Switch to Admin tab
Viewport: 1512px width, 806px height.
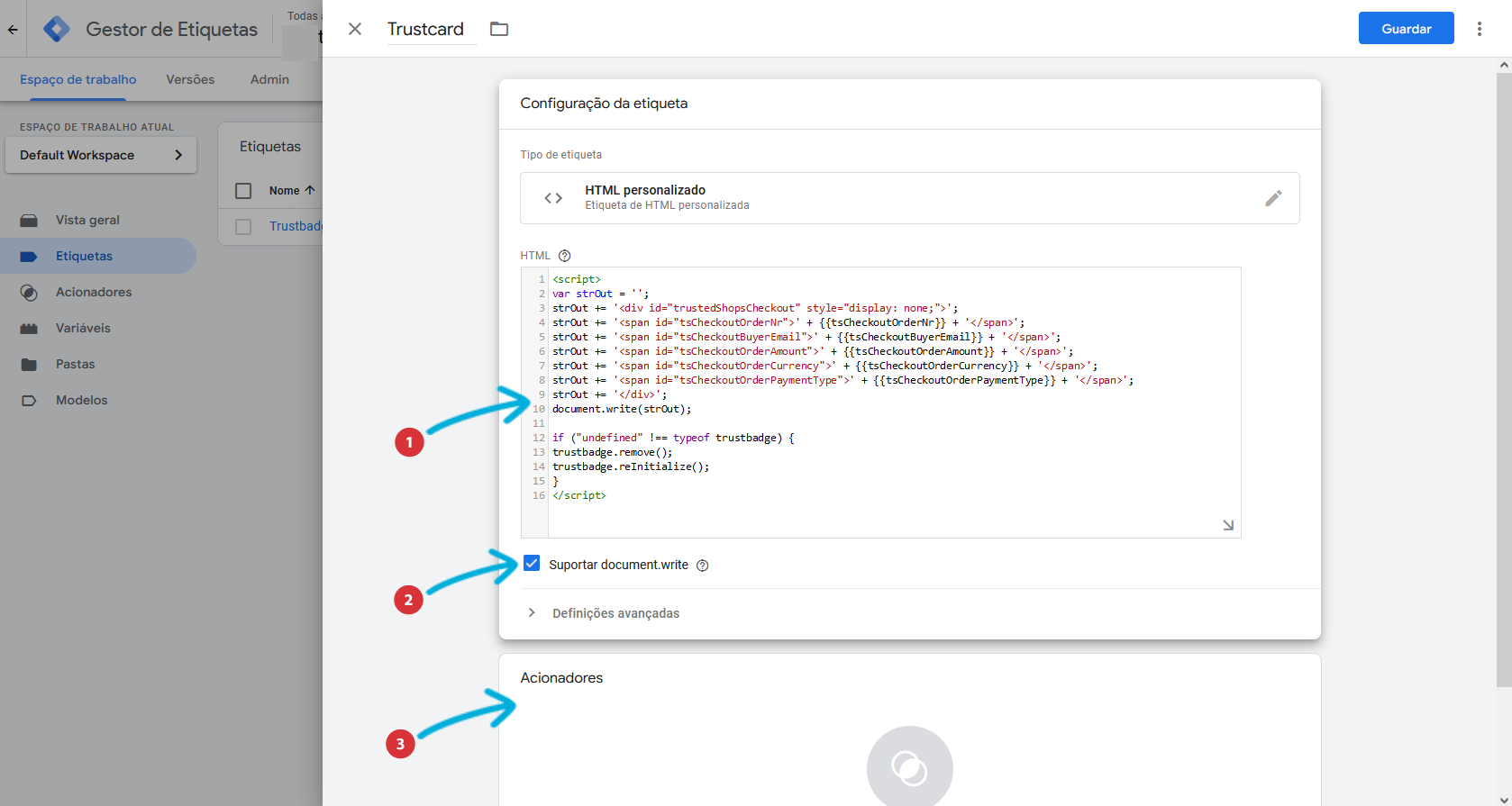pos(269,79)
